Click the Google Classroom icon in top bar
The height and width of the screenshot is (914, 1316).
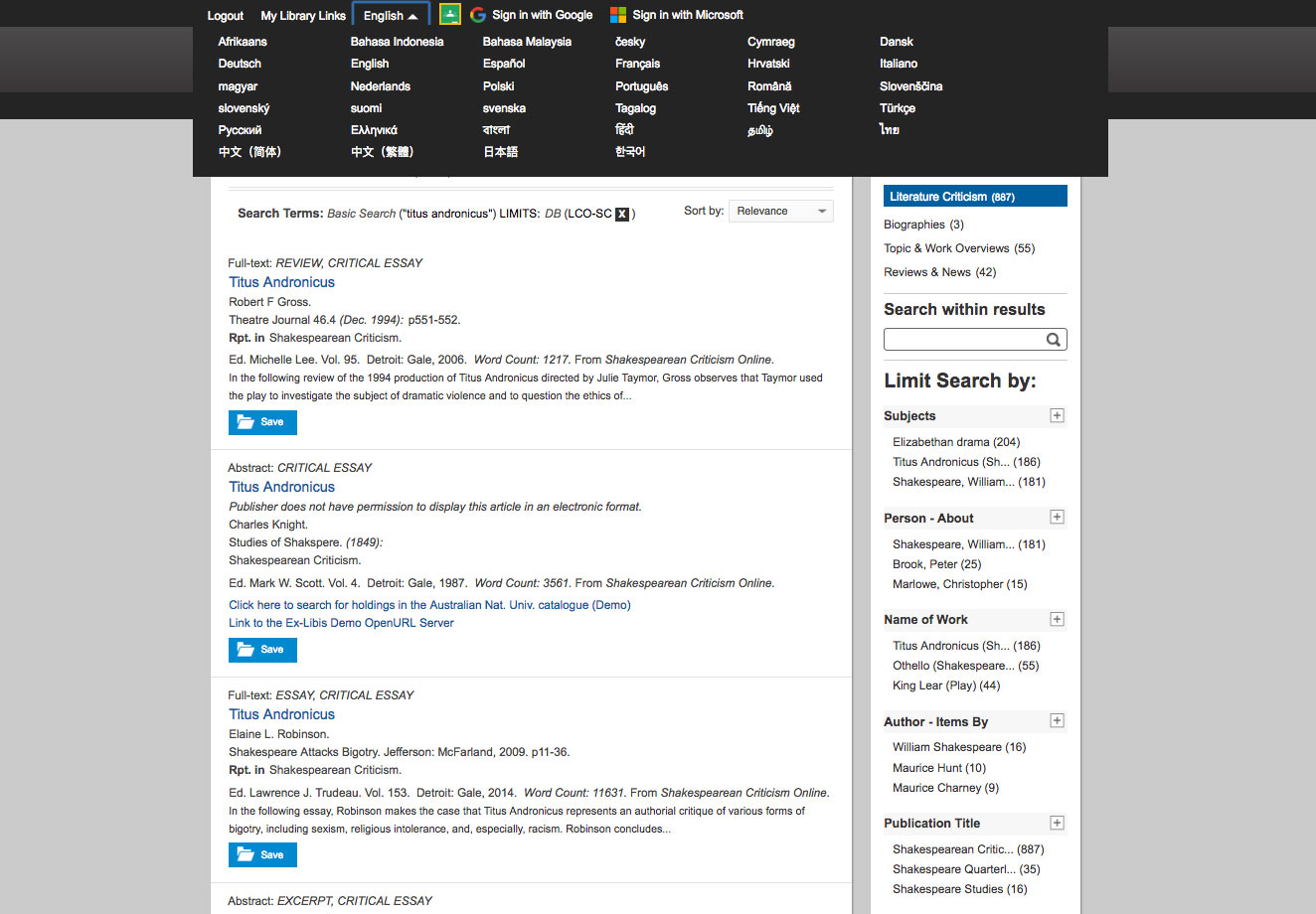click(x=450, y=14)
